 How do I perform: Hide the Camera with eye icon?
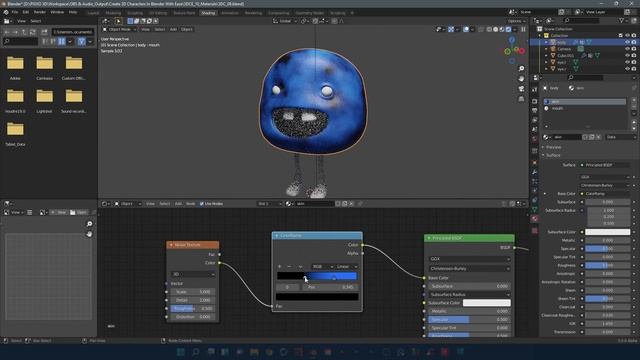627,49
